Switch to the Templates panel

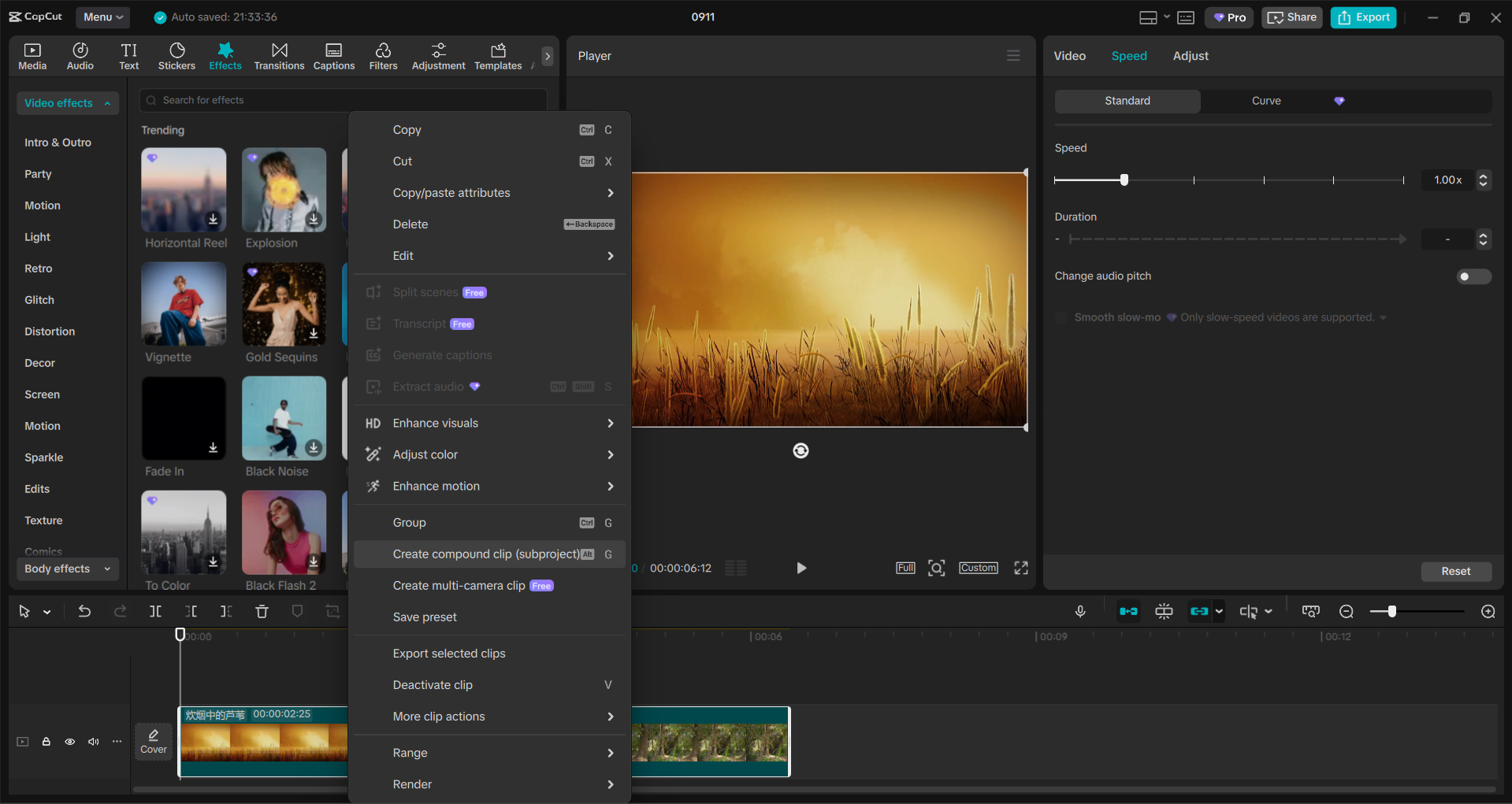(497, 55)
